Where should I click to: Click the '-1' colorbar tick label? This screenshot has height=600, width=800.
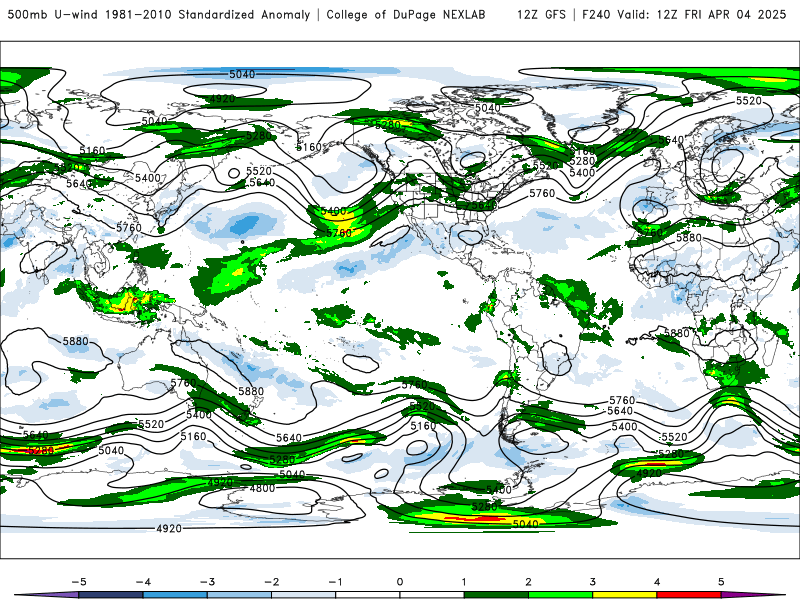click(335, 582)
